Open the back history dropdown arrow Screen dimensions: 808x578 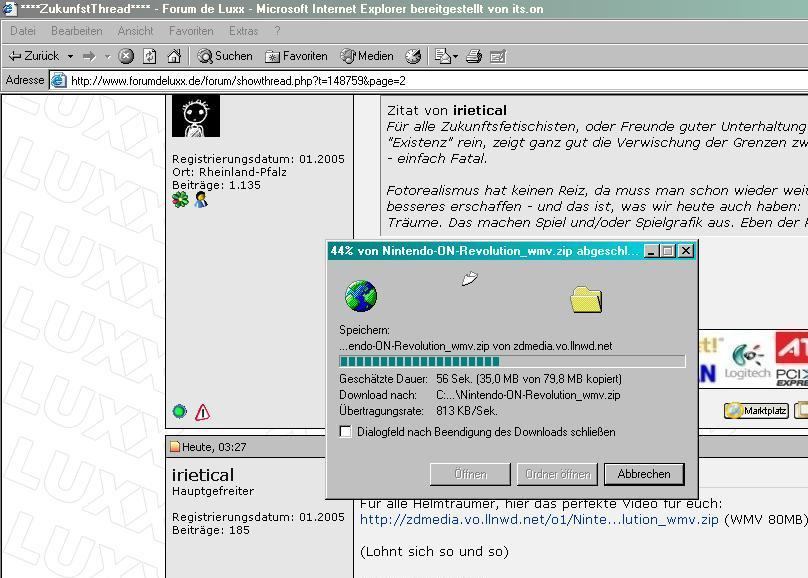(70, 56)
